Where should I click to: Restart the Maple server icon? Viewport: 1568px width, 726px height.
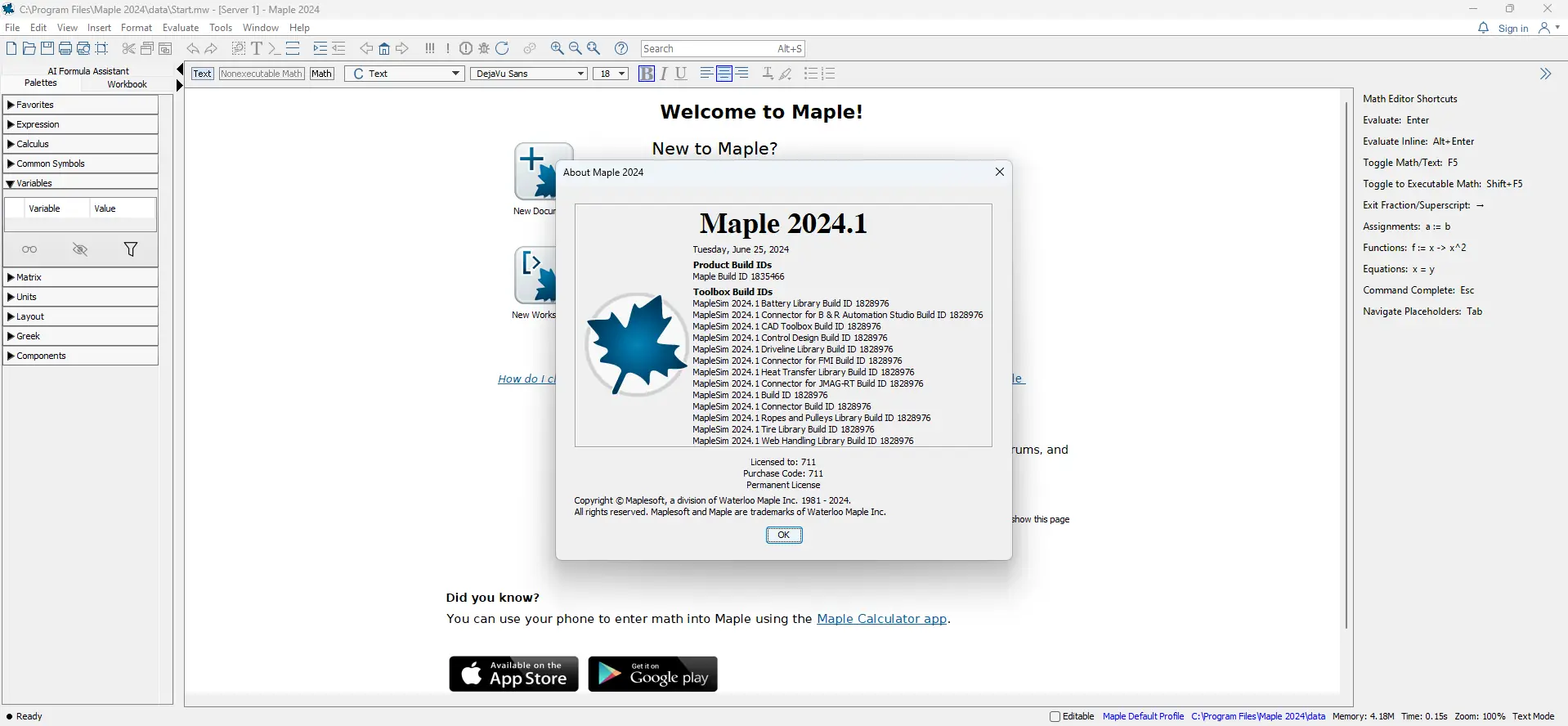[x=502, y=48]
